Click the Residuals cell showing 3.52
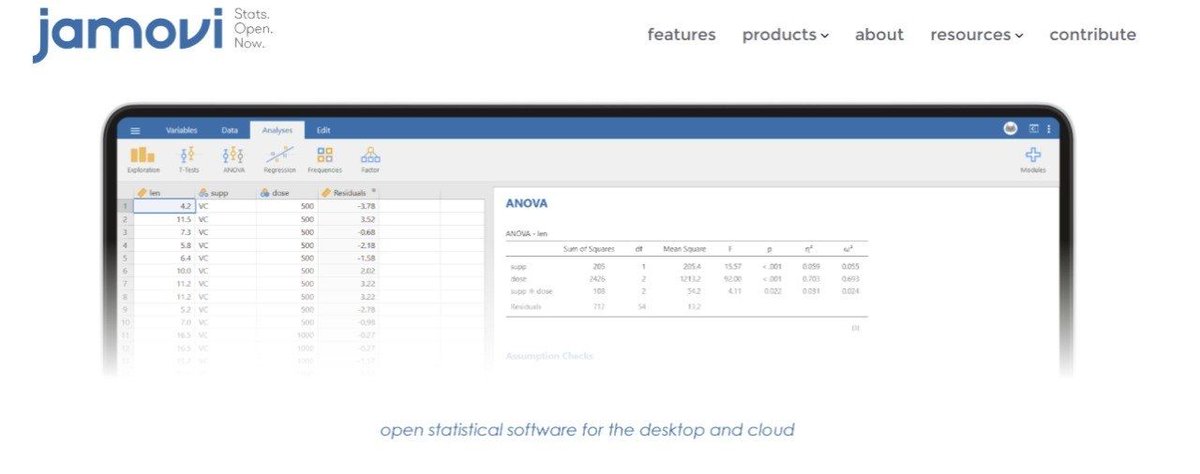1200x474 pixels. click(x=349, y=218)
